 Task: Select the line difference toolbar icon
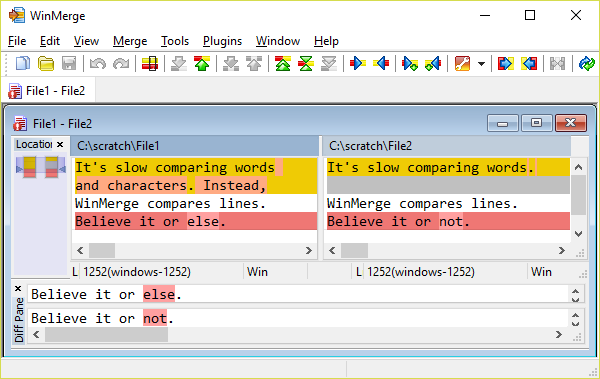(x=150, y=63)
